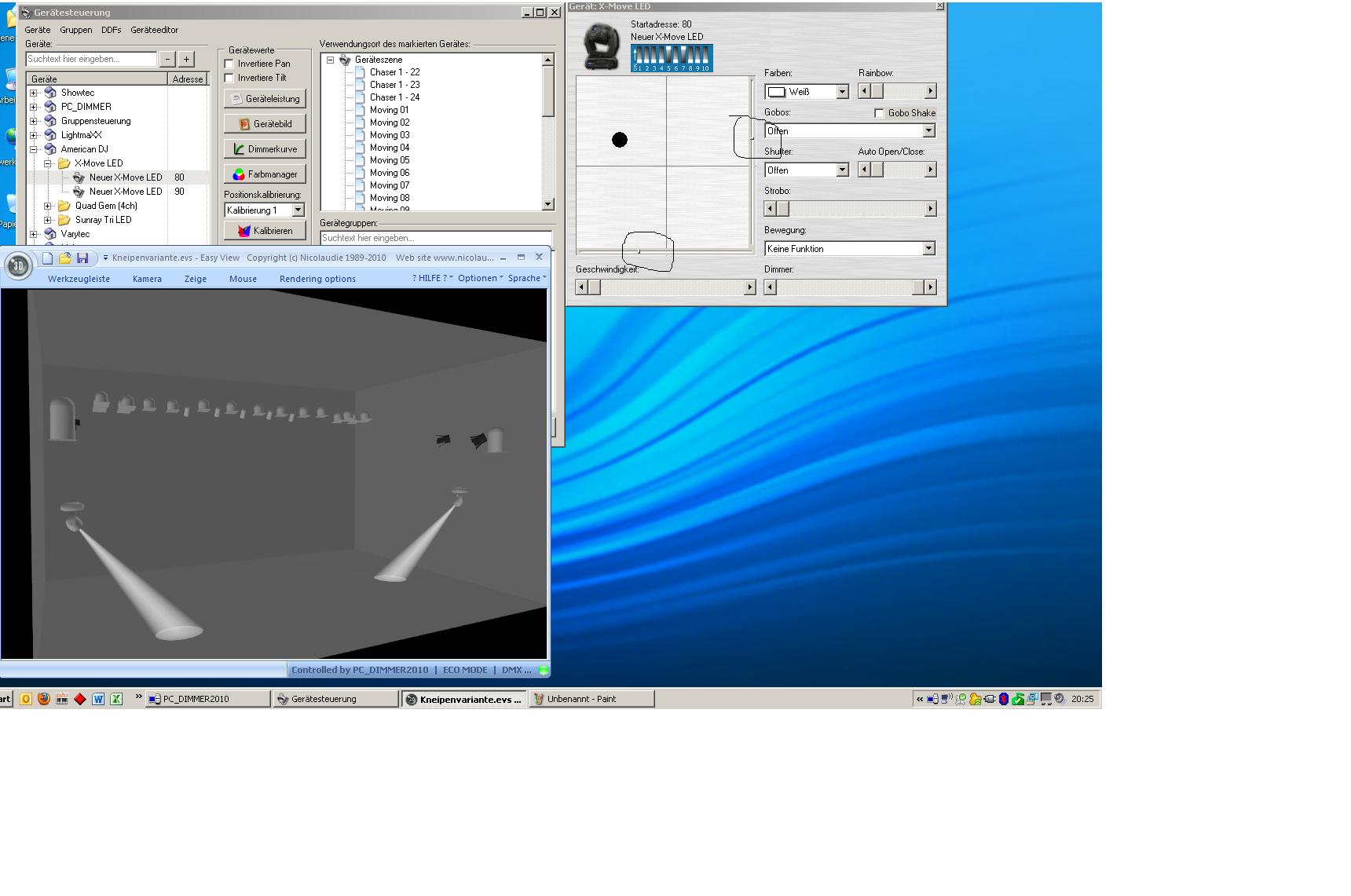Open the Bewegung dropdown showing Keine Funktion
The width and height of the screenshot is (1351, 896).
click(929, 249)
